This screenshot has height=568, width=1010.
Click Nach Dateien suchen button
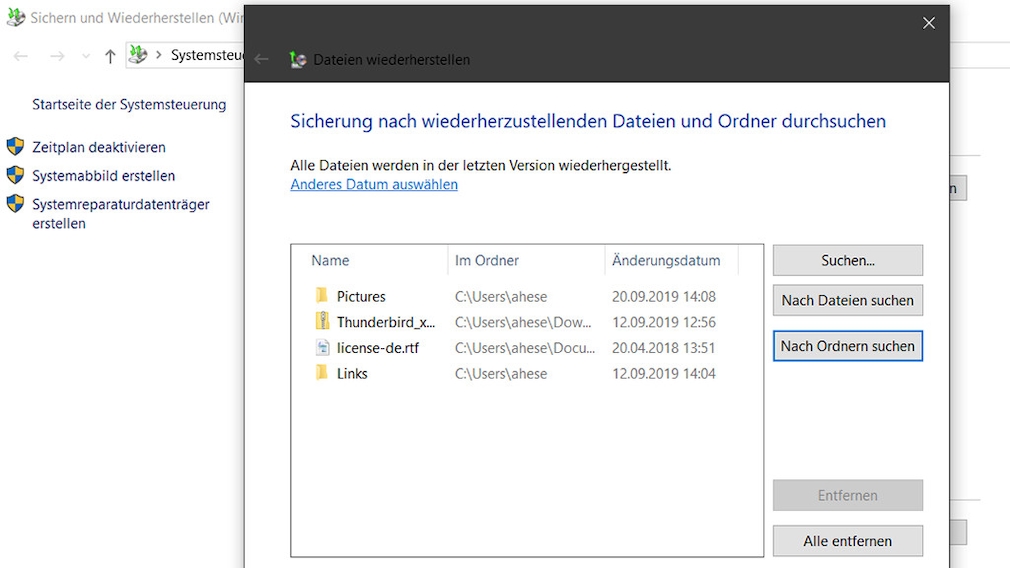pos(847,300)
